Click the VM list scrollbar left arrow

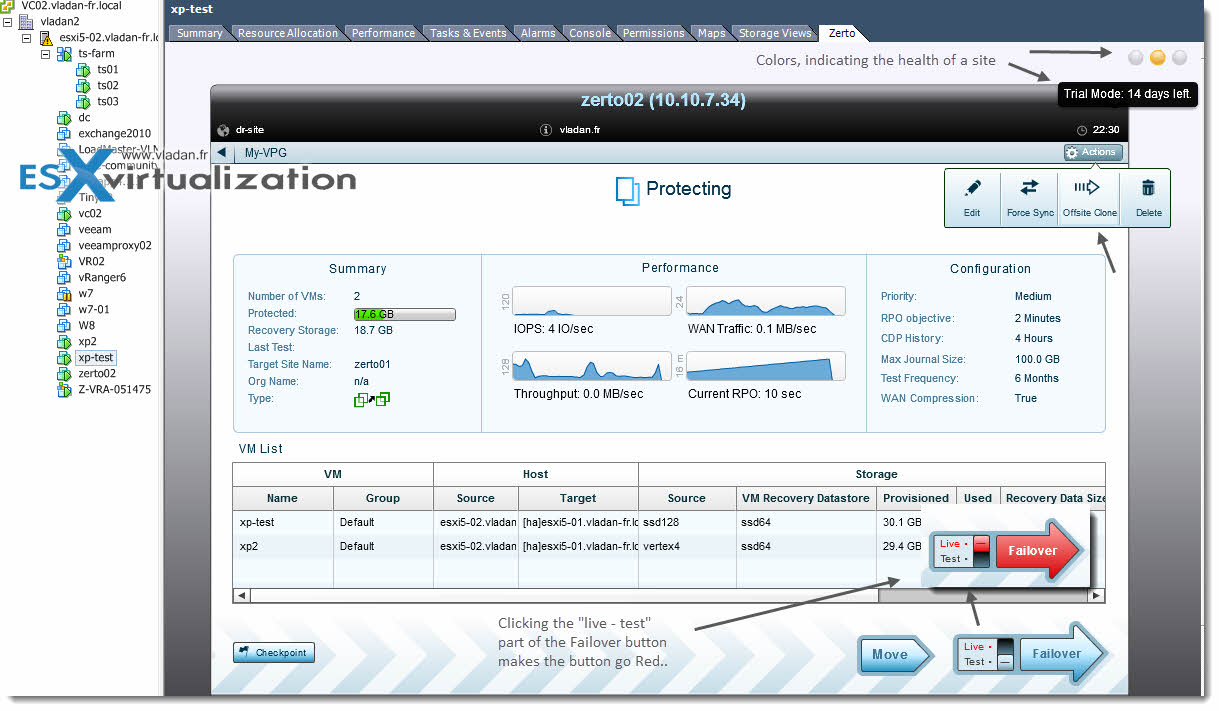coord(241,595)
